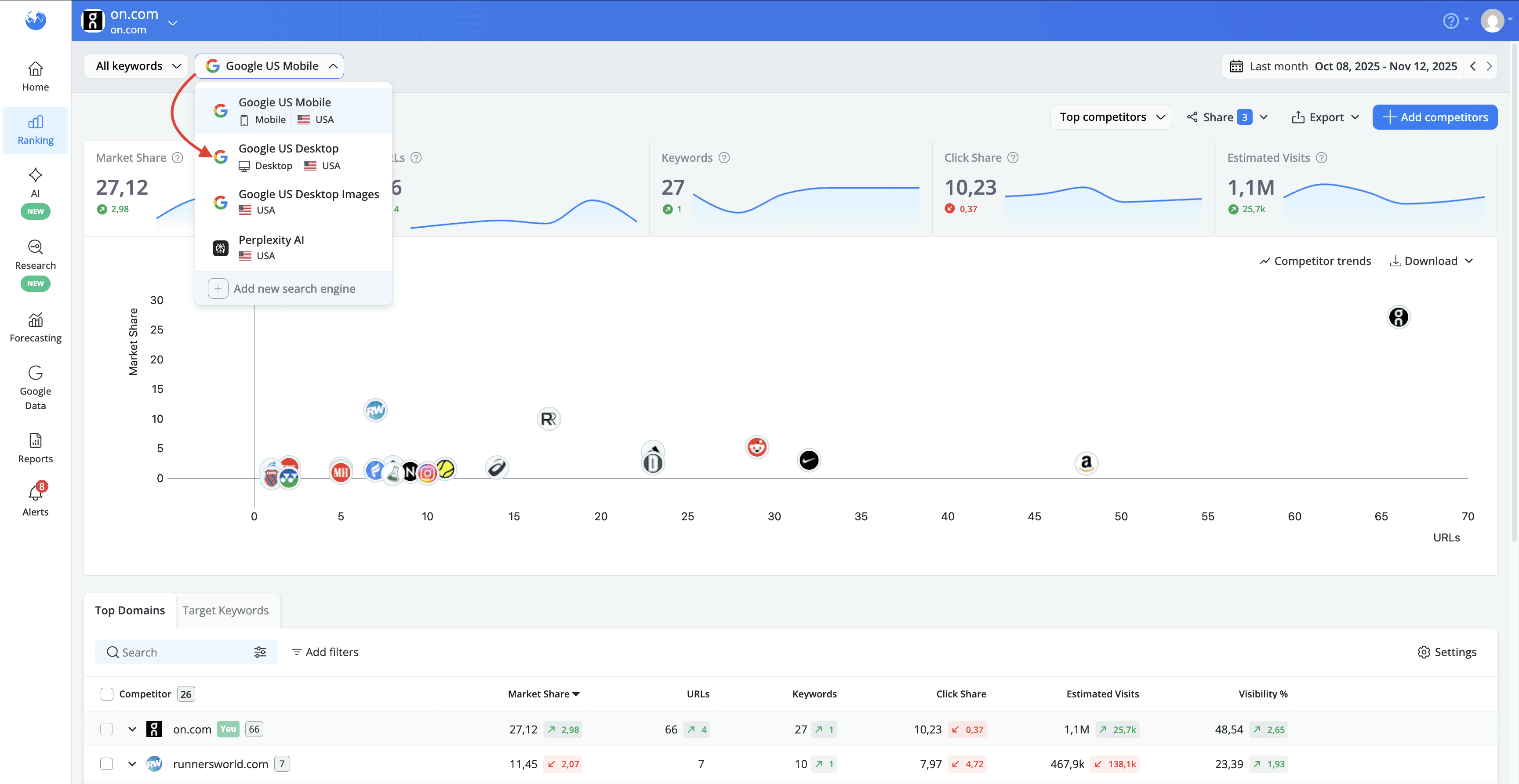Expand the runnersworld.com row chevron
Image resolution: width=1519 pixels, height=784 pixels.
(x=132, y=764)
